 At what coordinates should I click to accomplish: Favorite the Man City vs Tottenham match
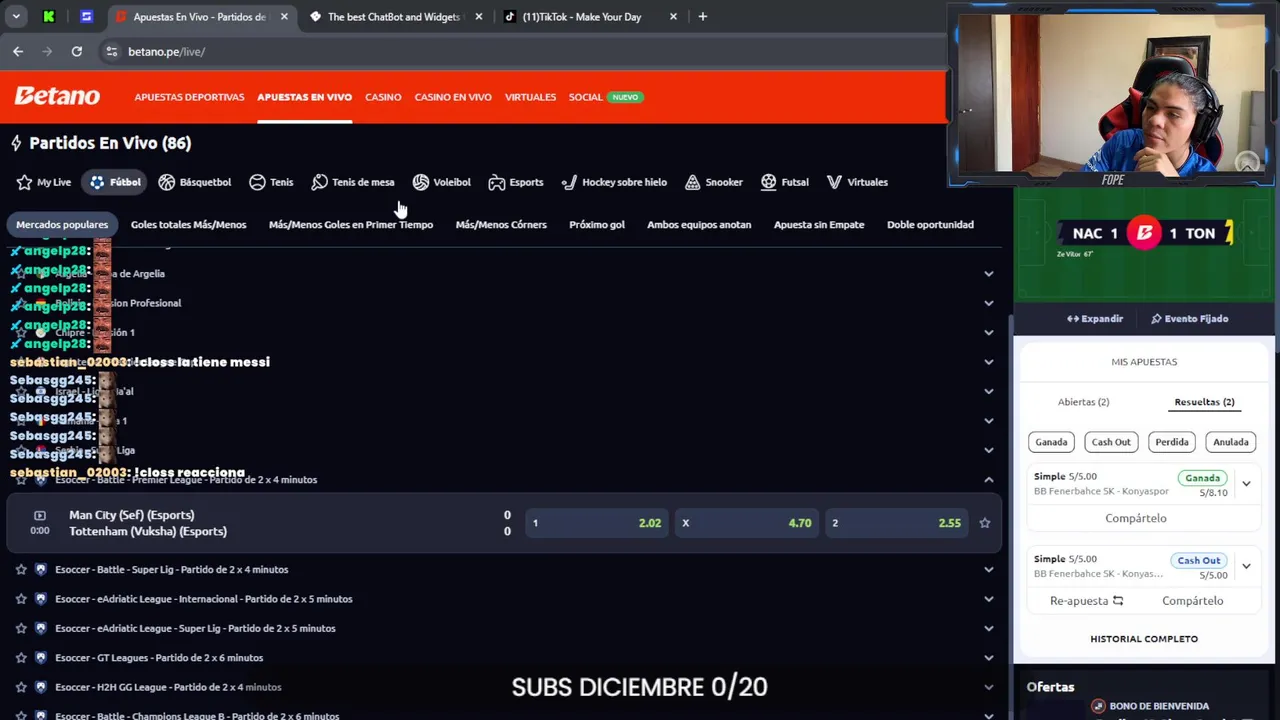coord(985,523)
